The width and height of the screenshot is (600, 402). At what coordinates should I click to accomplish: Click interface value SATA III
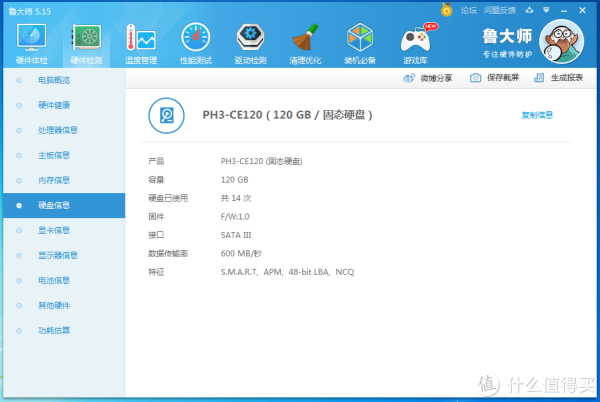pyautogui.click(x=236, y=235)
